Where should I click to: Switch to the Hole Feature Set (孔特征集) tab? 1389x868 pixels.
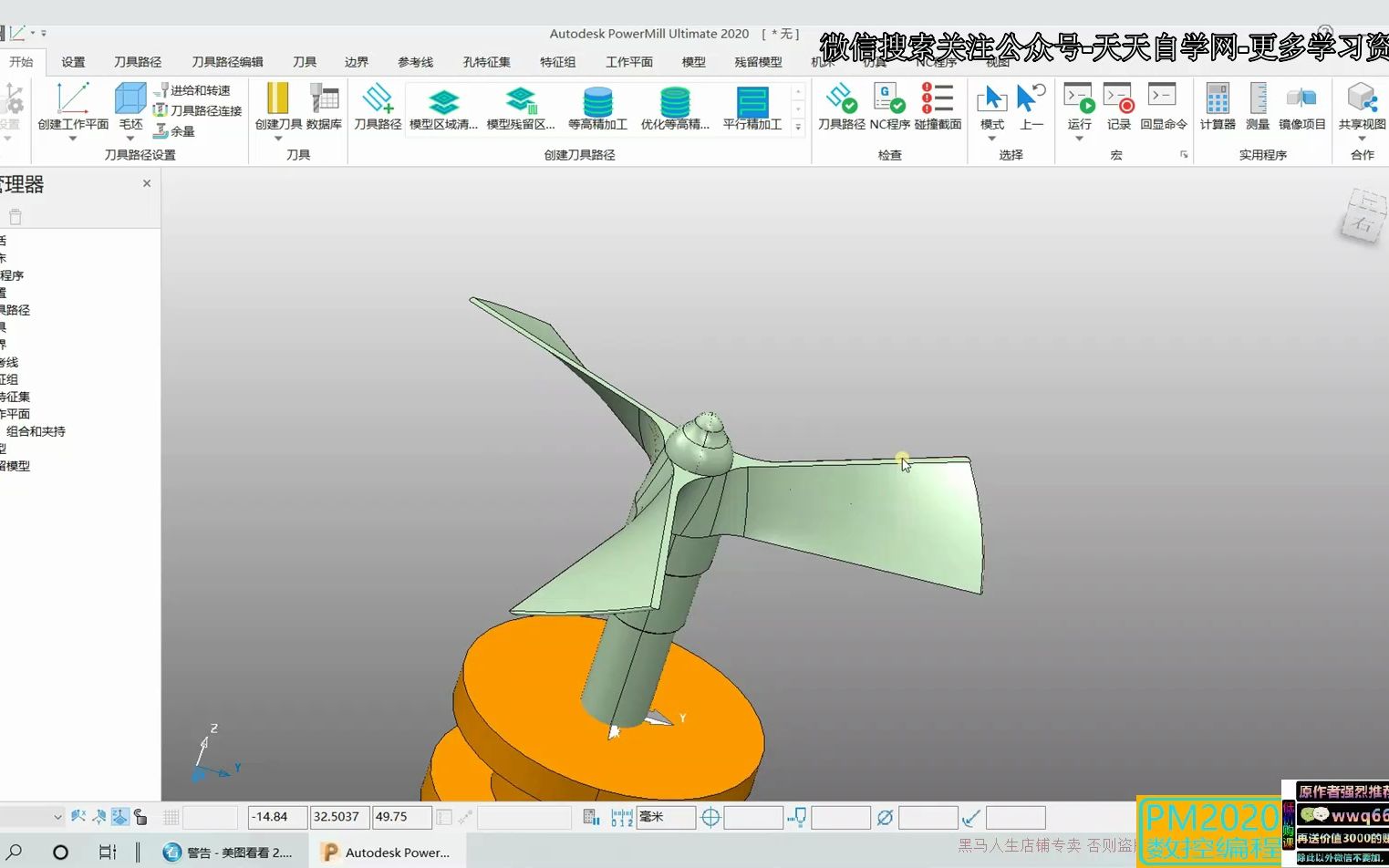pyautogui.click(x=486, y=62)
